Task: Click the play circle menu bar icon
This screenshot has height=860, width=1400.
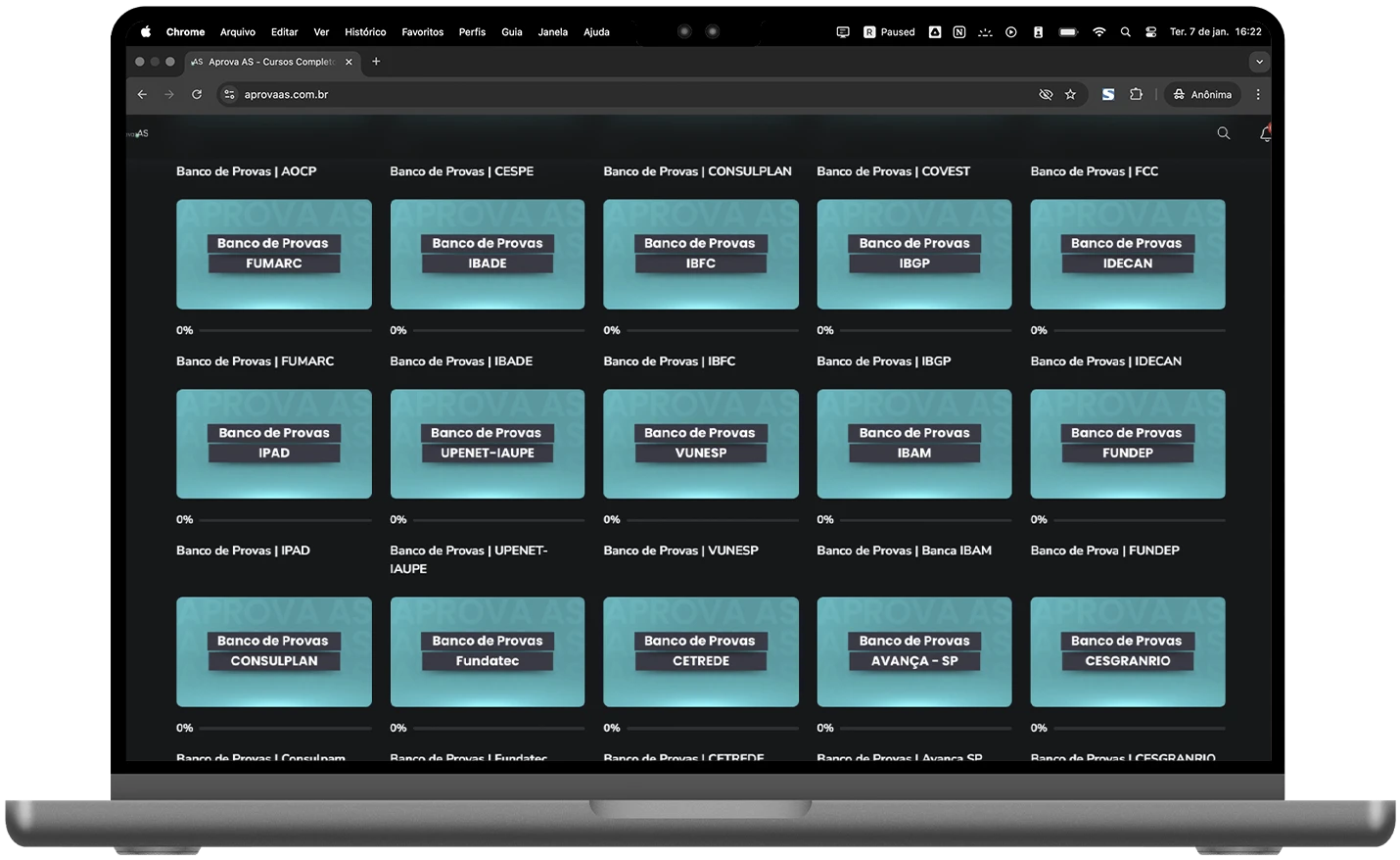Action: coord(1011,32)
